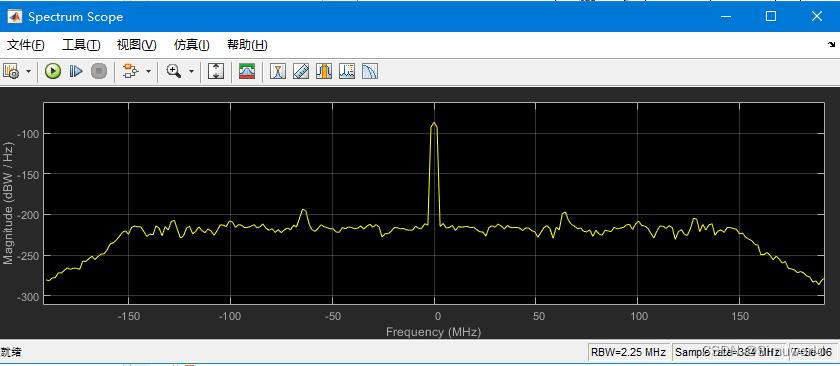The width and height of the screenshot is (840, 366).
Task: Click the dock window arrow at menu bar right
Action: click(831, 45)
